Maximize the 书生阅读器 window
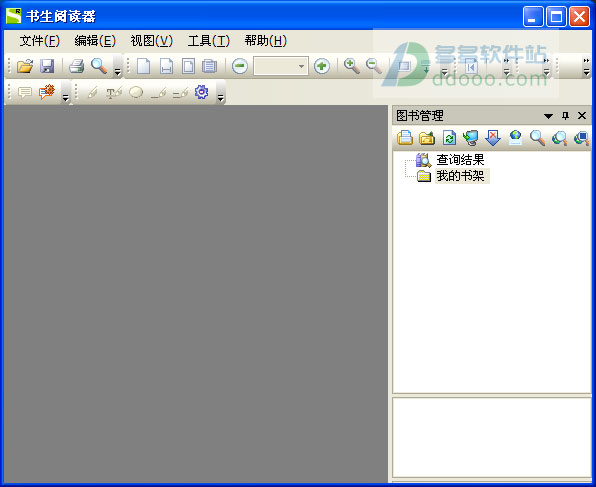Viewport: 596px width, 487px height. [556, 17]
